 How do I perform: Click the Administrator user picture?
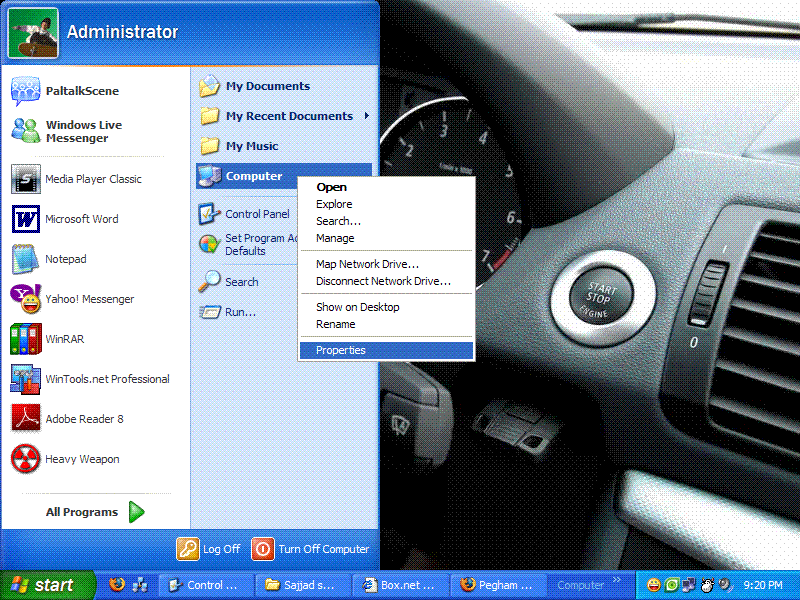33,33
